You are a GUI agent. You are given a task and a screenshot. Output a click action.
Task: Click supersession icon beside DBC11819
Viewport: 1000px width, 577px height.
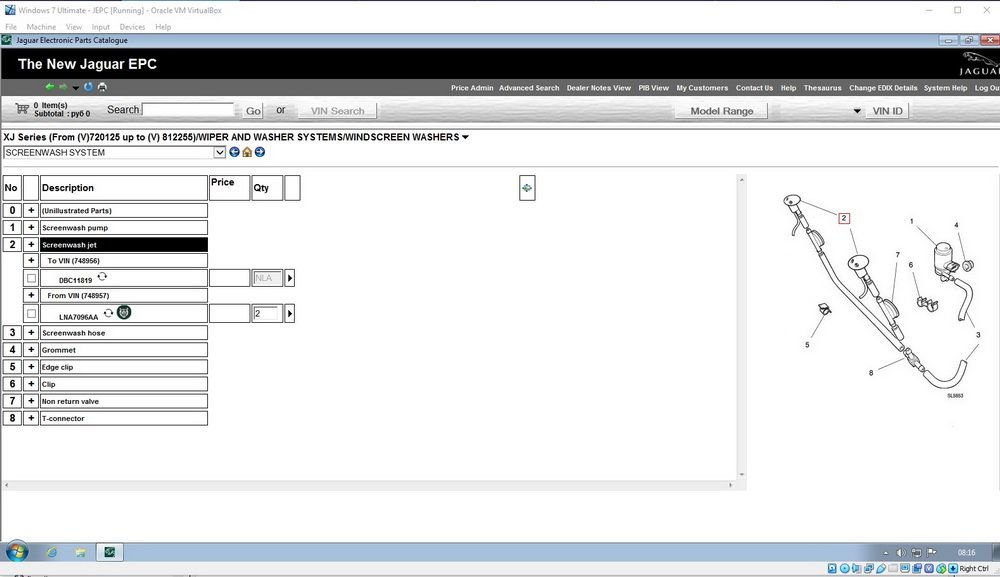(x=102, y=277)
